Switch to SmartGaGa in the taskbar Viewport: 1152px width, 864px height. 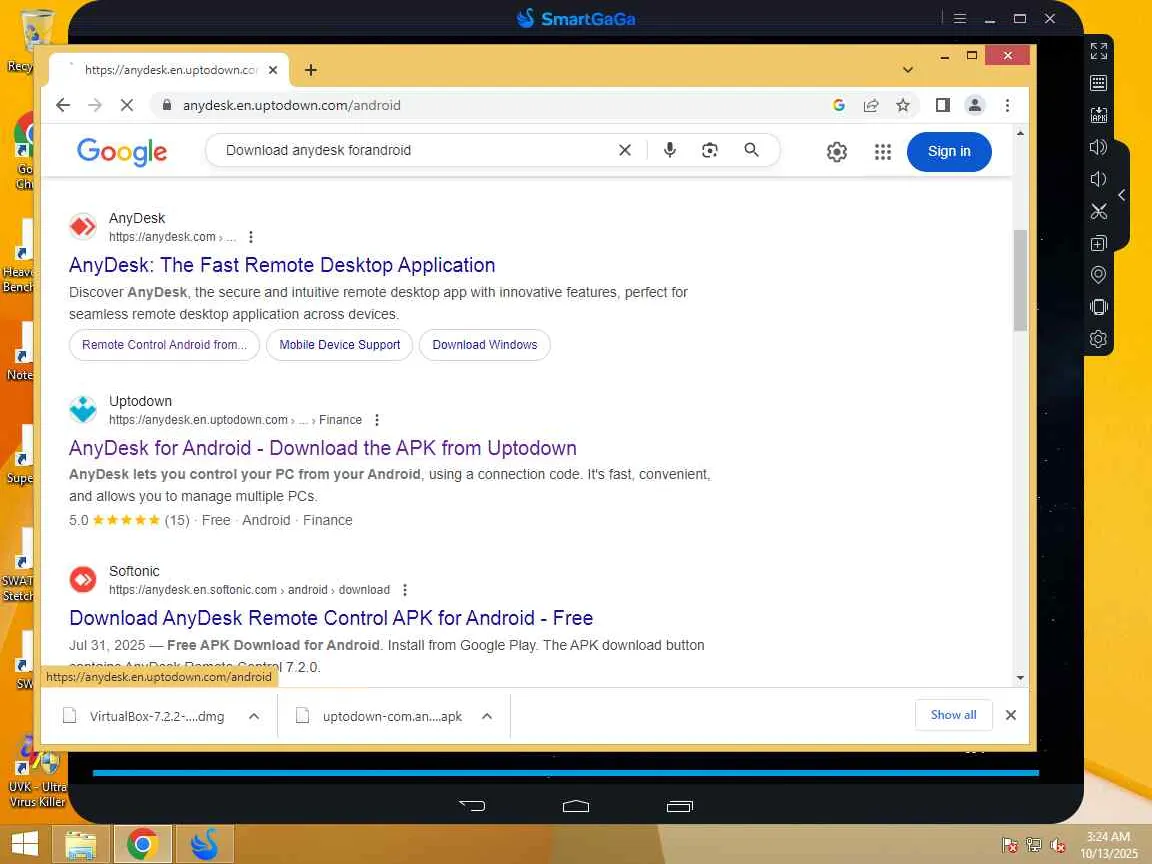pyautogui.click(x=204, y=844)
